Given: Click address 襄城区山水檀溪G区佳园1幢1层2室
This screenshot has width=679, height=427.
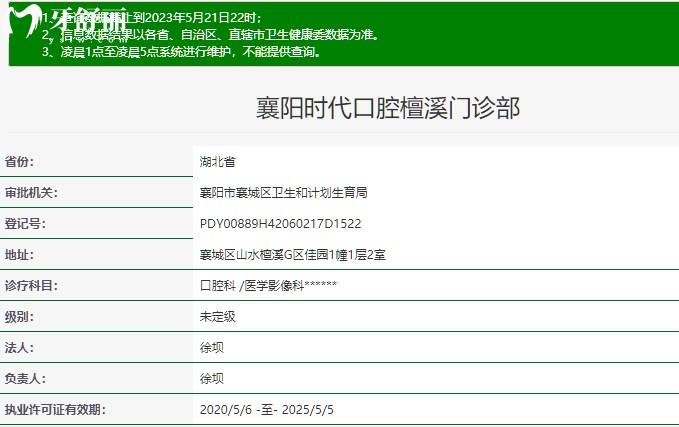Looking at the screenshot, I should [293, 255].
